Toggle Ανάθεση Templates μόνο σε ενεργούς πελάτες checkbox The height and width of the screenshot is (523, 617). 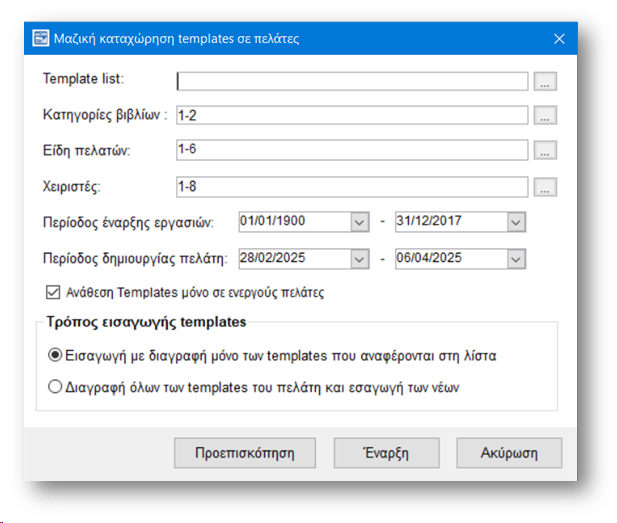(x=54, y=293)
